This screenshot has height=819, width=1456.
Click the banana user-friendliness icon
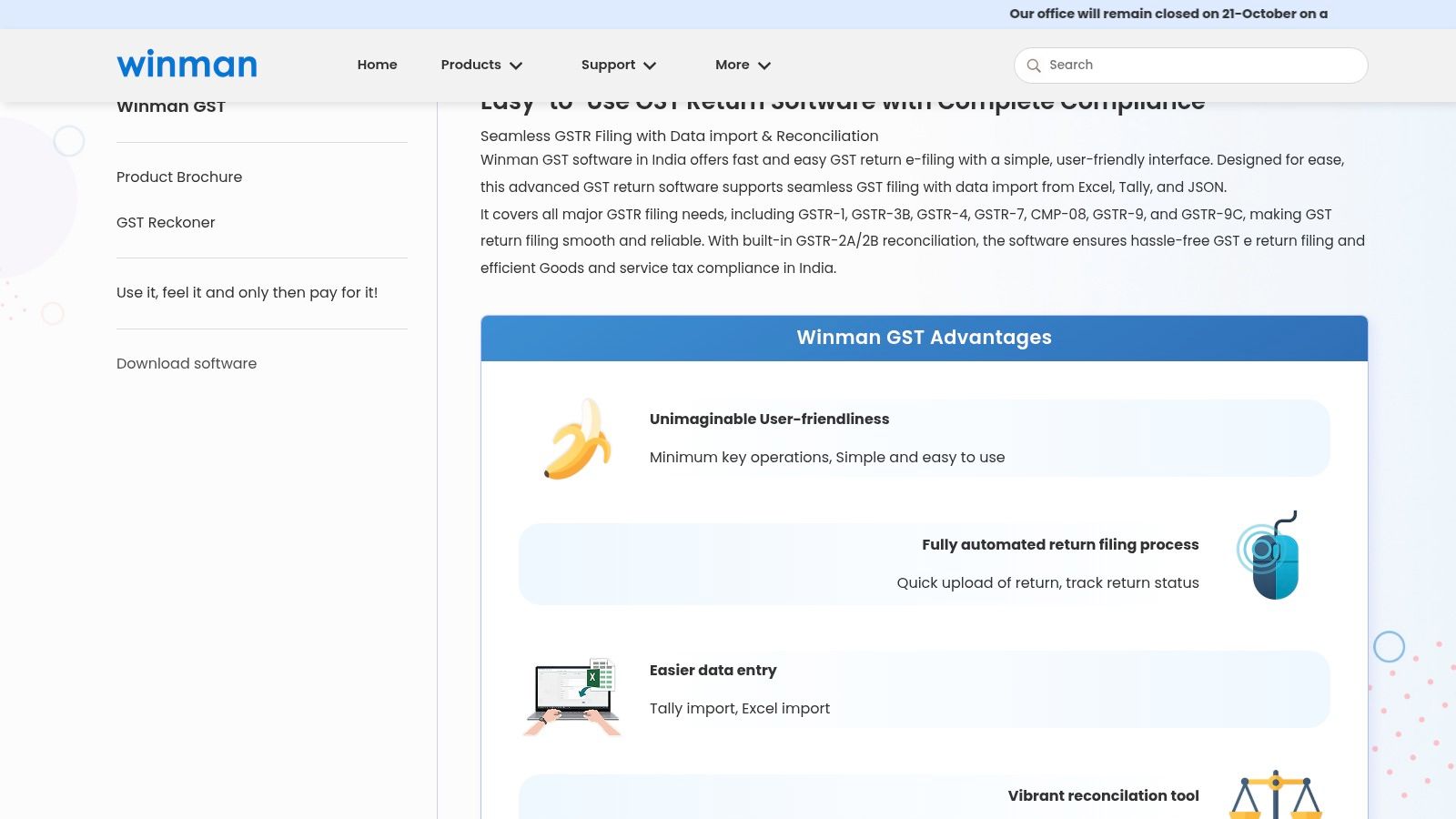pos(577,438)
